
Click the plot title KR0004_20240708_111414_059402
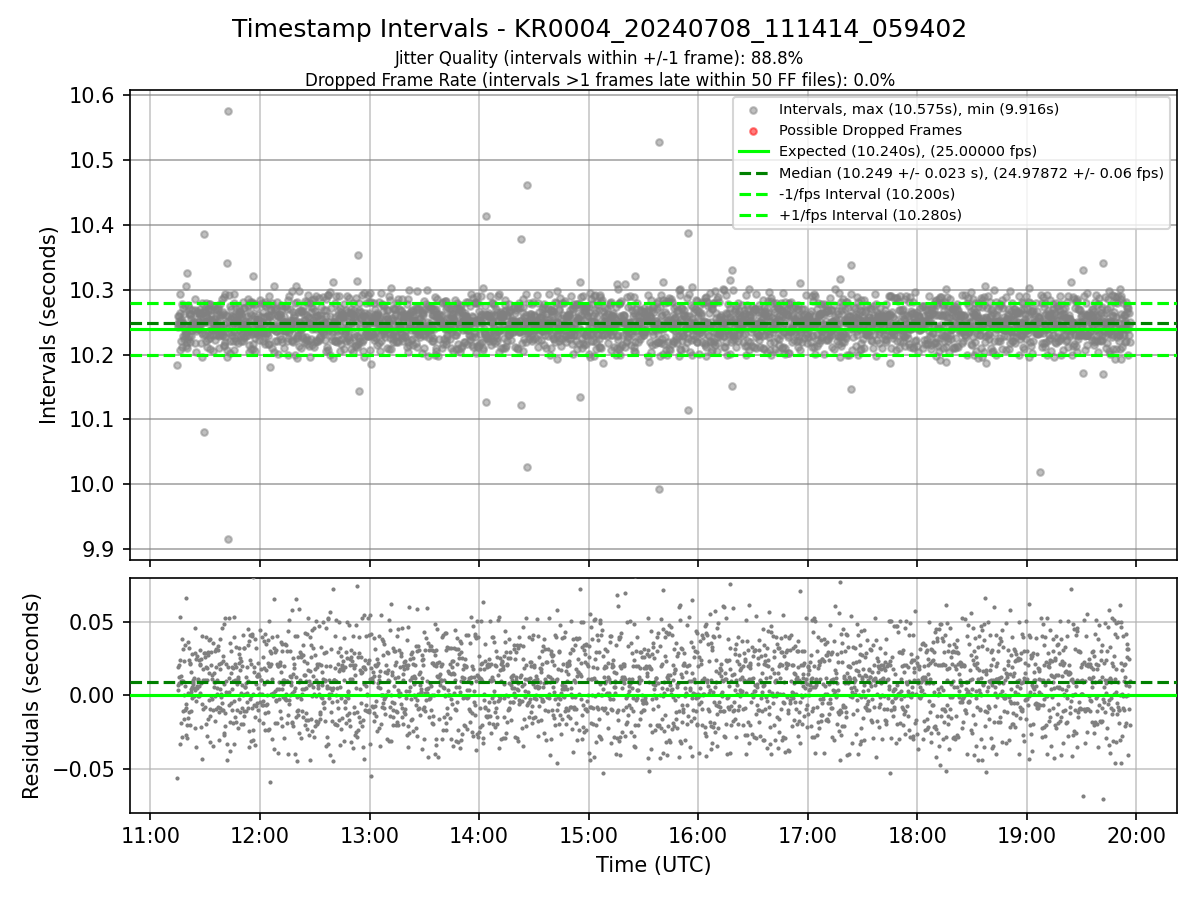599,29
